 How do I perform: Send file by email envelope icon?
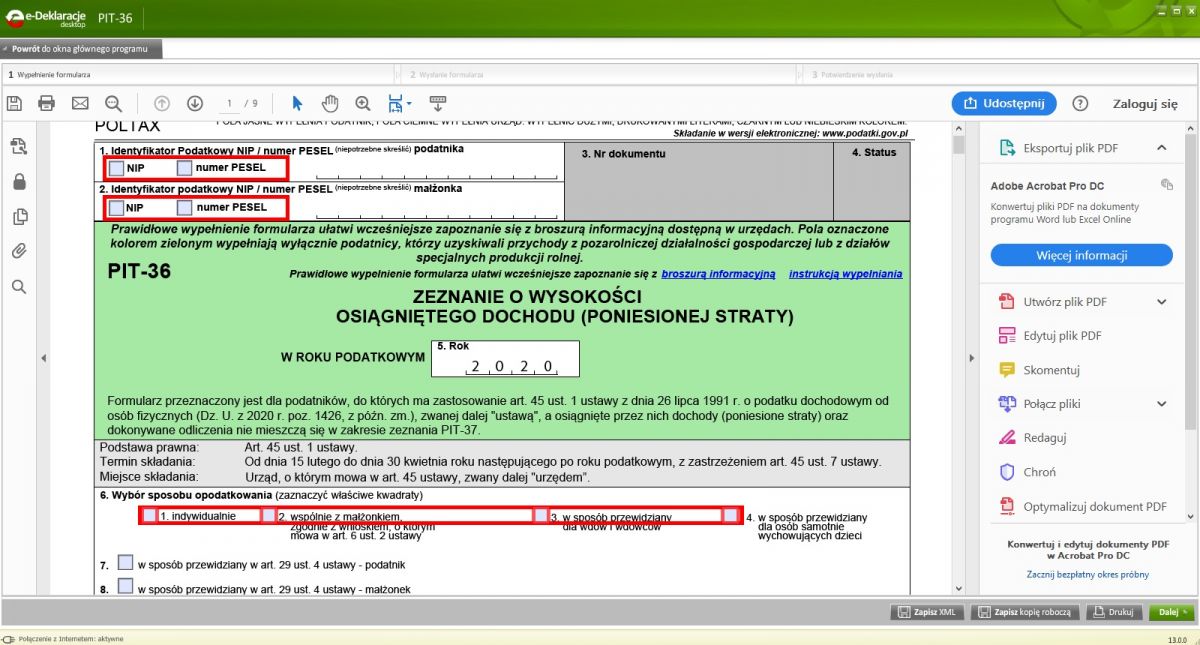[x=80, y=103]
